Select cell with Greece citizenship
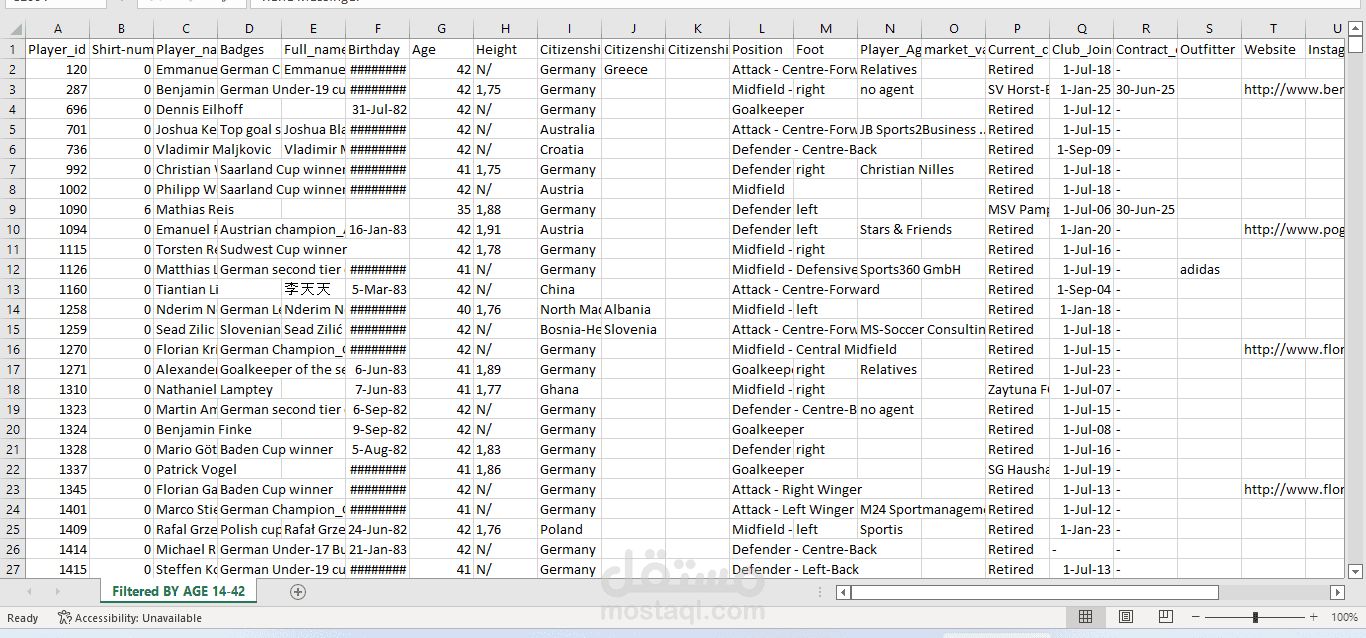1366x638 pixels. click(634, 69)
